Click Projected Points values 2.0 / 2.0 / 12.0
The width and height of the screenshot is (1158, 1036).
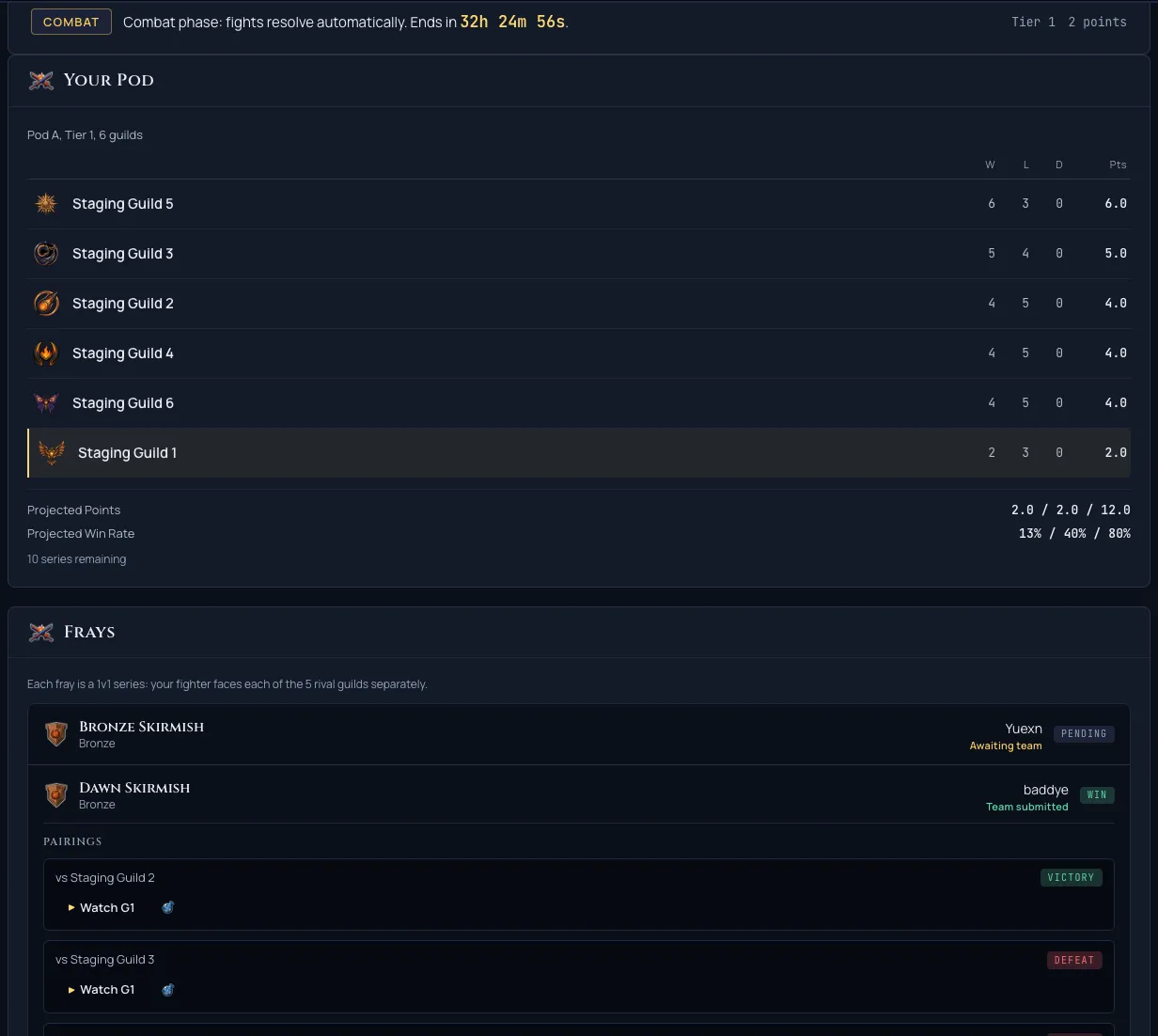click(1071, 510)
